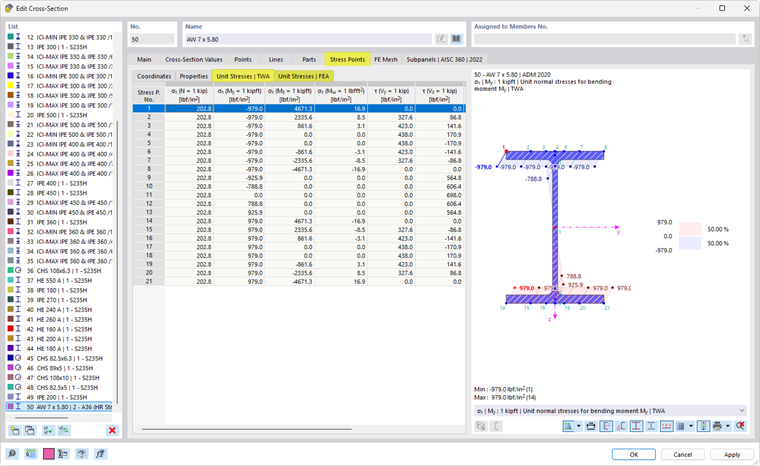Image resolution: width=760 pixels, height=466 pixels.
Task: Toggle the stress points dotted icon
Action: pos(666,426)
